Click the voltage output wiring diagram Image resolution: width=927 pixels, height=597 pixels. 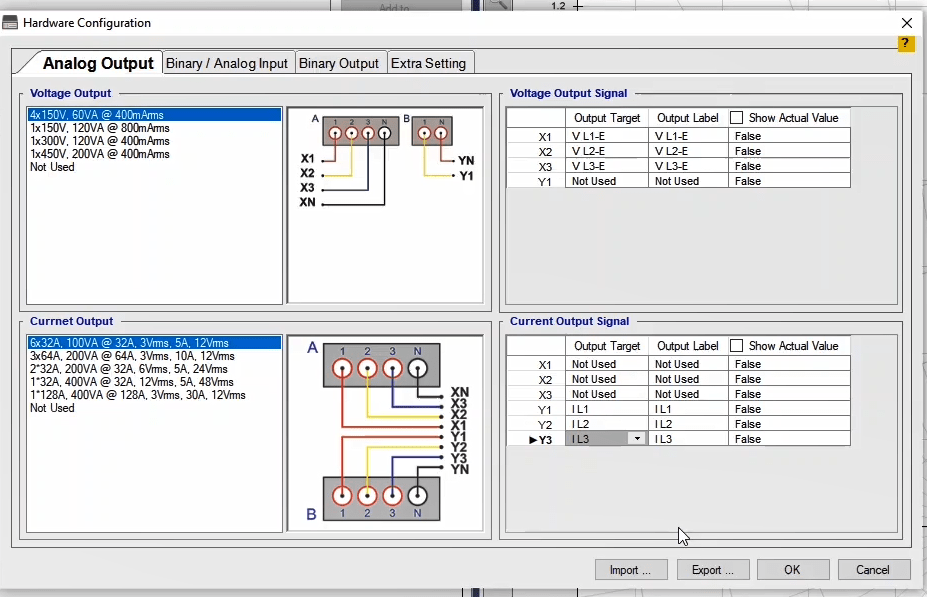tap(388, 205)
